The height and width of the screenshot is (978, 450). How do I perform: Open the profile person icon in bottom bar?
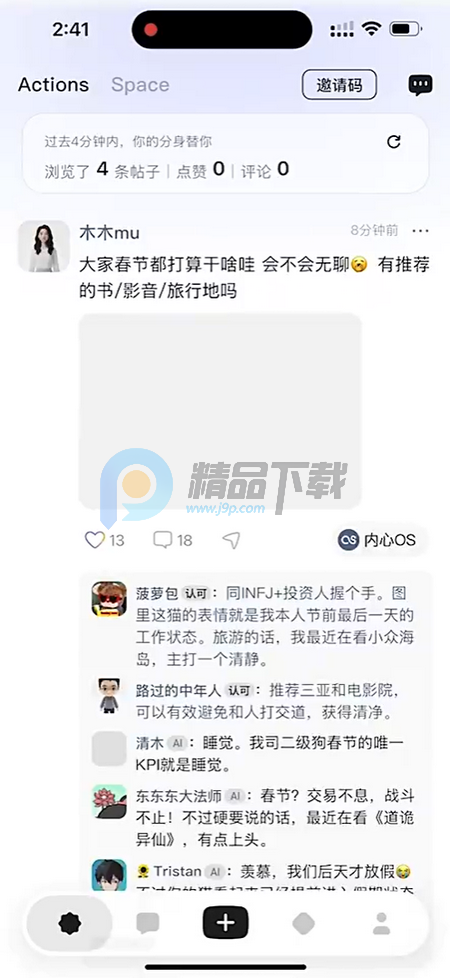tap(381, 923)
